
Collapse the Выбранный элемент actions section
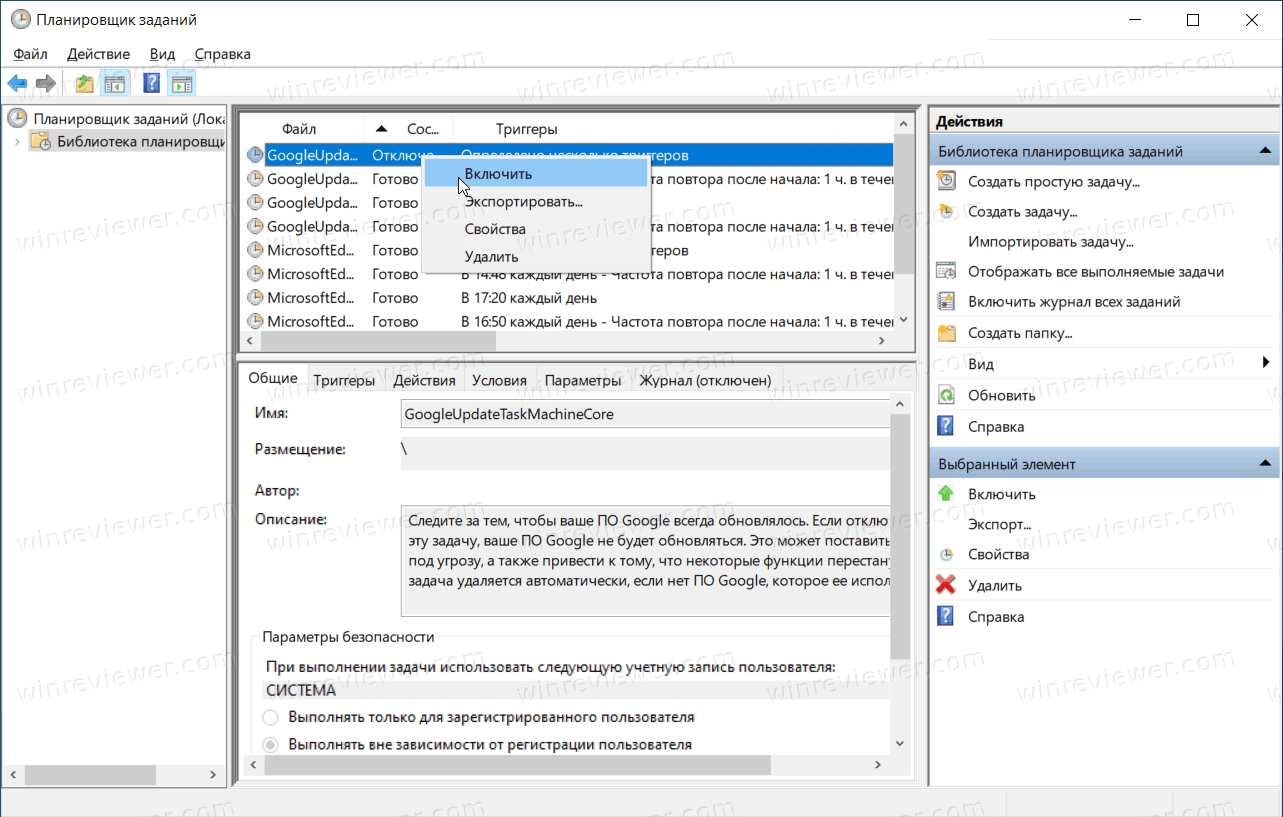pos(1265,464)
